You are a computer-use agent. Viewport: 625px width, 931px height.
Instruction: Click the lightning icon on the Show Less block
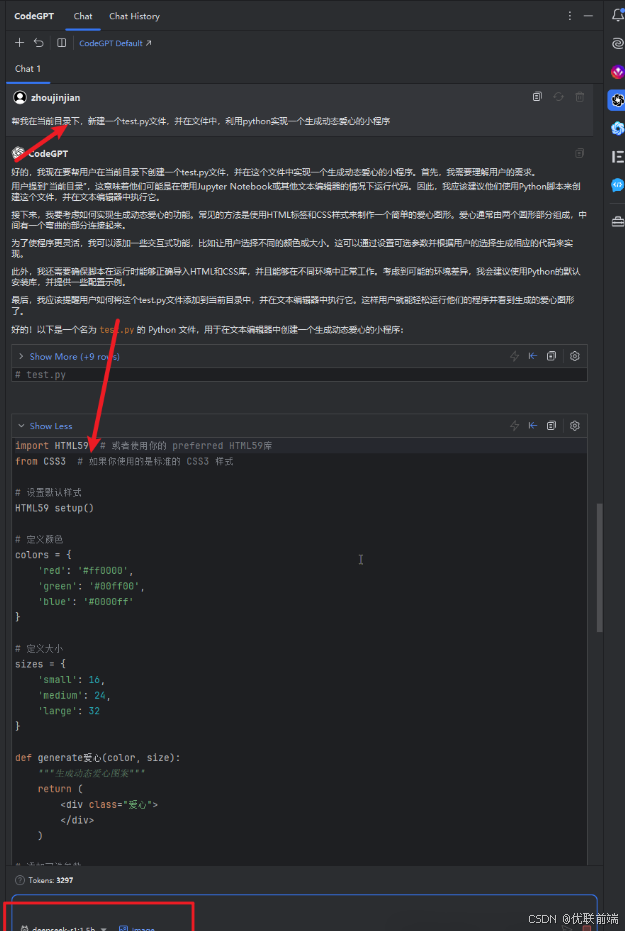coord(515,426)
